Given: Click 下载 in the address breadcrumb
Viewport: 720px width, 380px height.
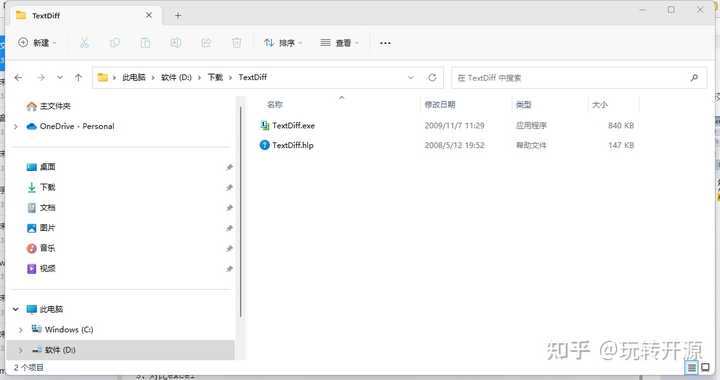Looking at the screenshot, I should click(215, 77).
